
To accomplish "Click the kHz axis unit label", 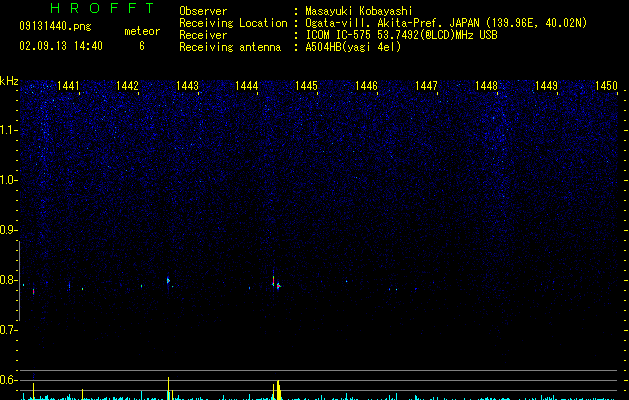I will click(x=9, y=81).
